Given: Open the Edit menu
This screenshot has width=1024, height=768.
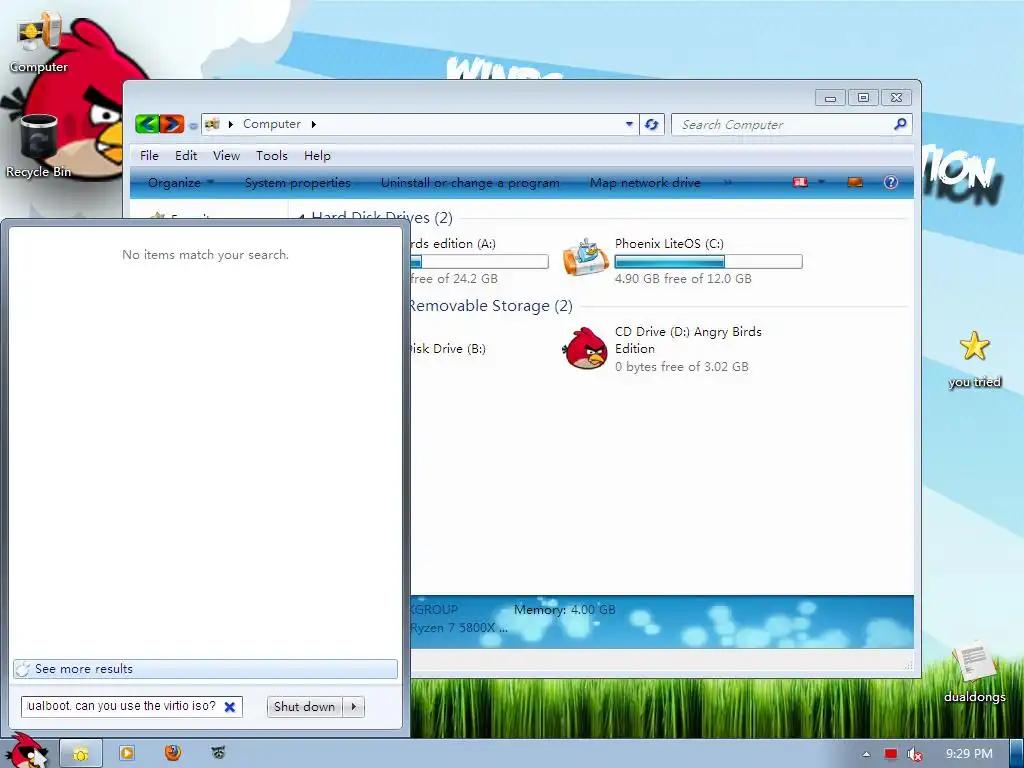Looking at the screenshot, I should [186, 155].
